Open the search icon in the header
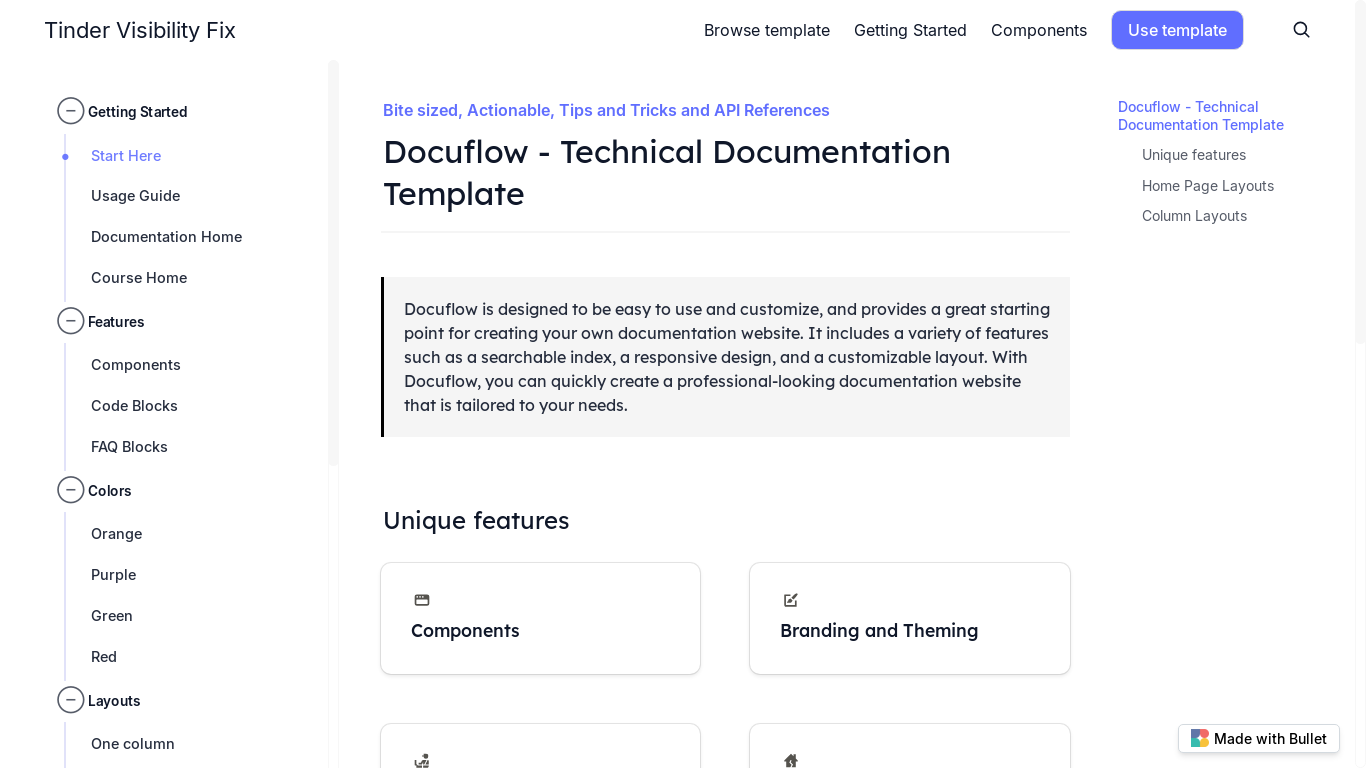The image size is (1366, 768). point(1301,30)
